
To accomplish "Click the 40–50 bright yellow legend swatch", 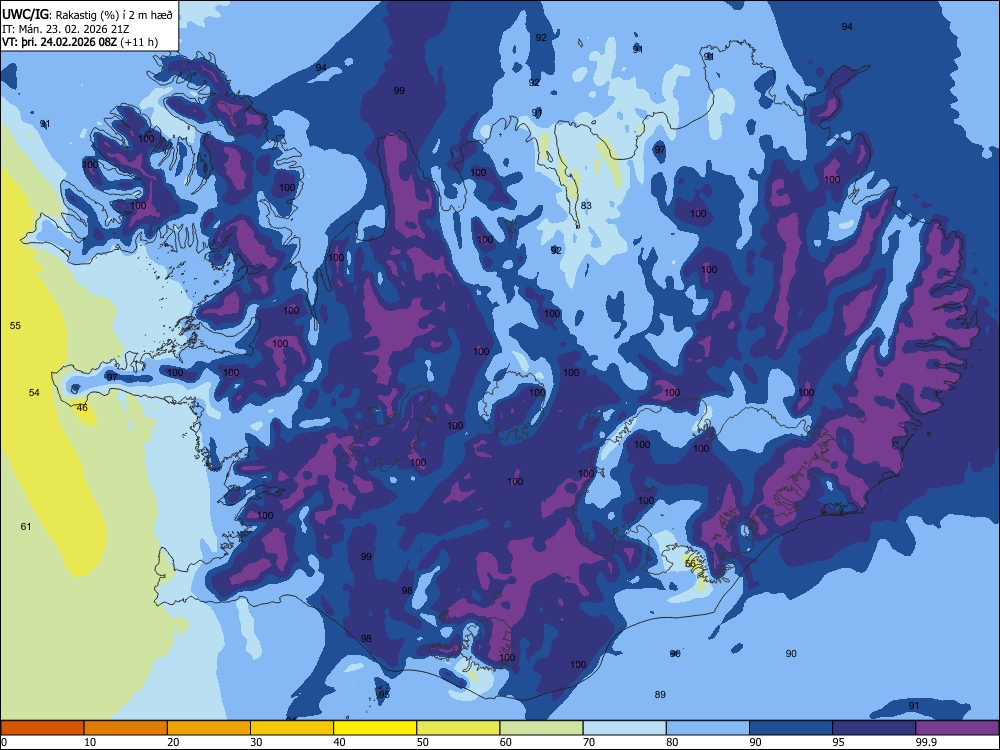I will click(375, 728).
